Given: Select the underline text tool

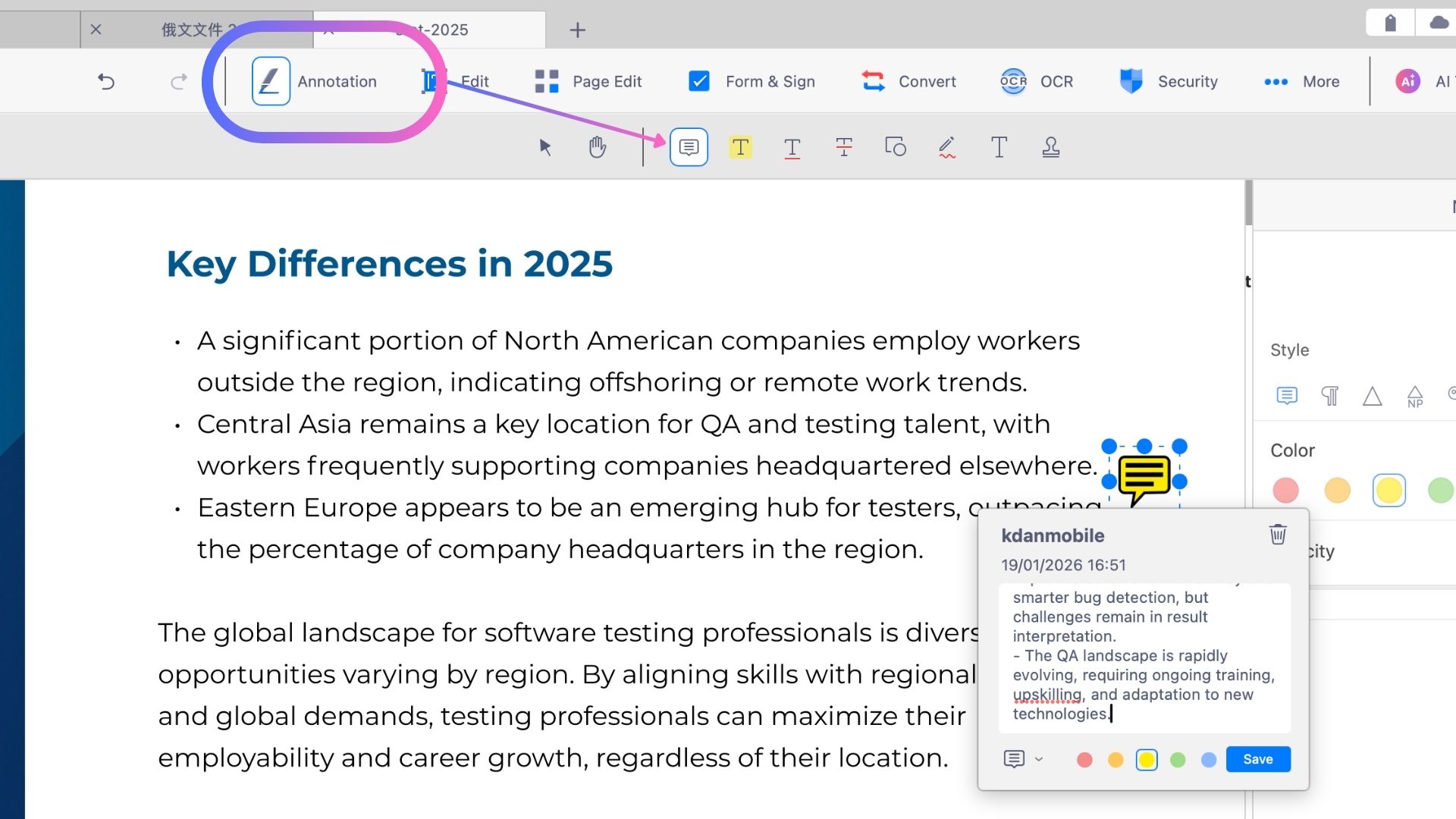Looking at the screenshot, I should [792, 147].
